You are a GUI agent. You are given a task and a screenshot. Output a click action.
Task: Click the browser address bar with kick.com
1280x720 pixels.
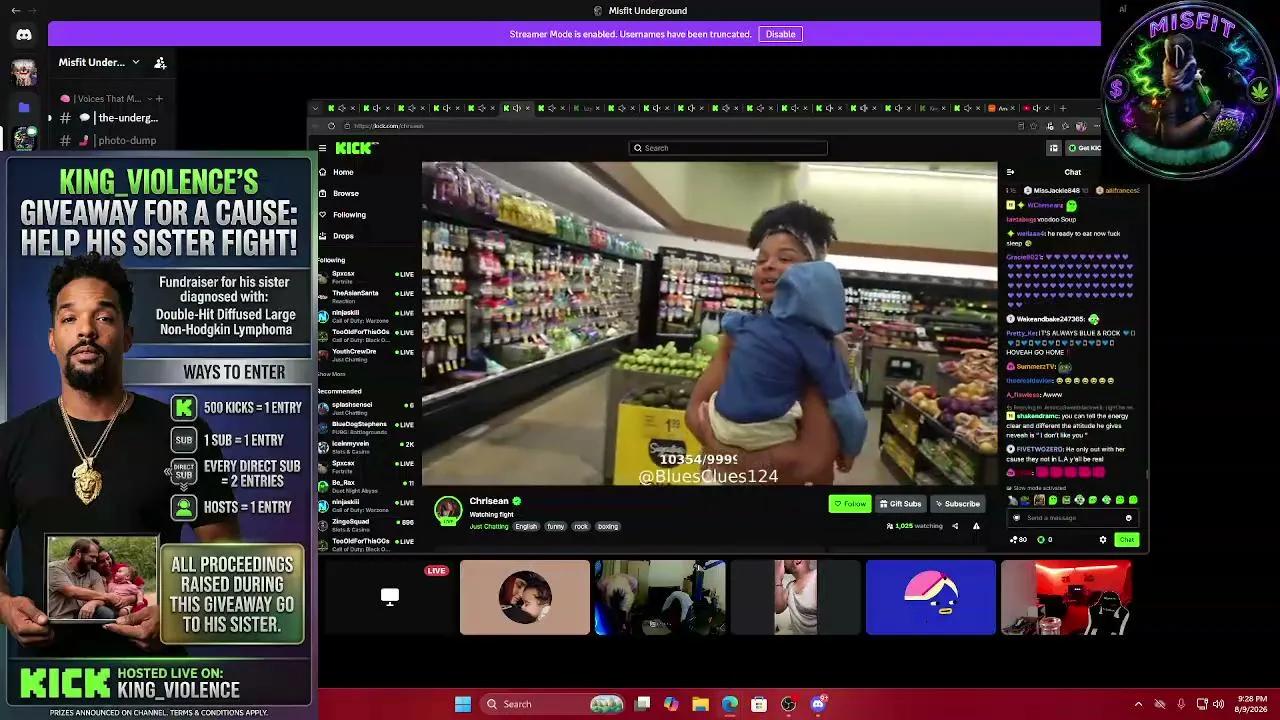(x=680, y=126)
